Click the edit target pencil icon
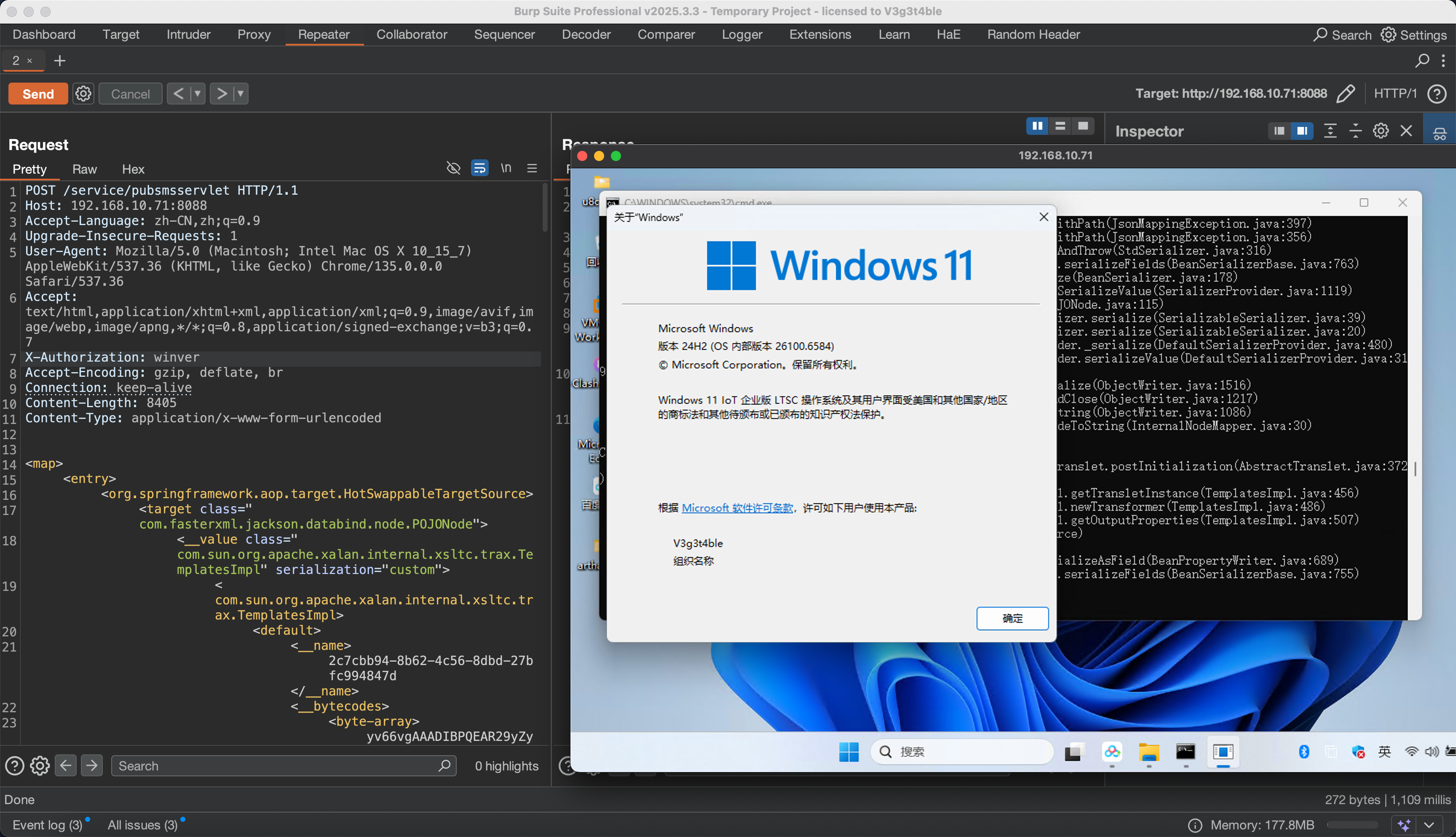Screen dimensions: 1456x837 coord(1346,94)
